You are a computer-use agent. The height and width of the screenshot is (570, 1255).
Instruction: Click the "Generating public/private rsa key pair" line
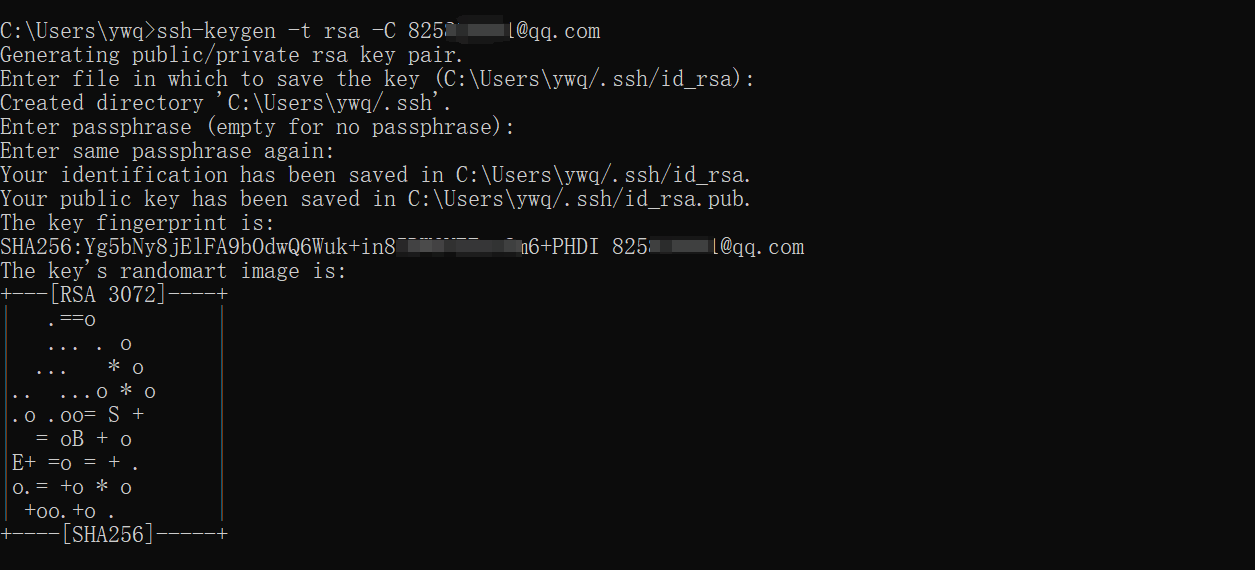pos(232,55)
